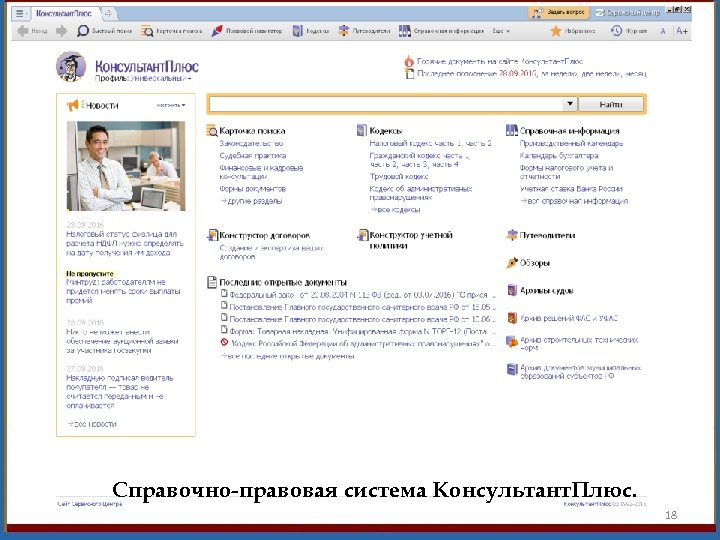
Task: Expand the search history dropdown arrow
Action: (x=569, y=104)
